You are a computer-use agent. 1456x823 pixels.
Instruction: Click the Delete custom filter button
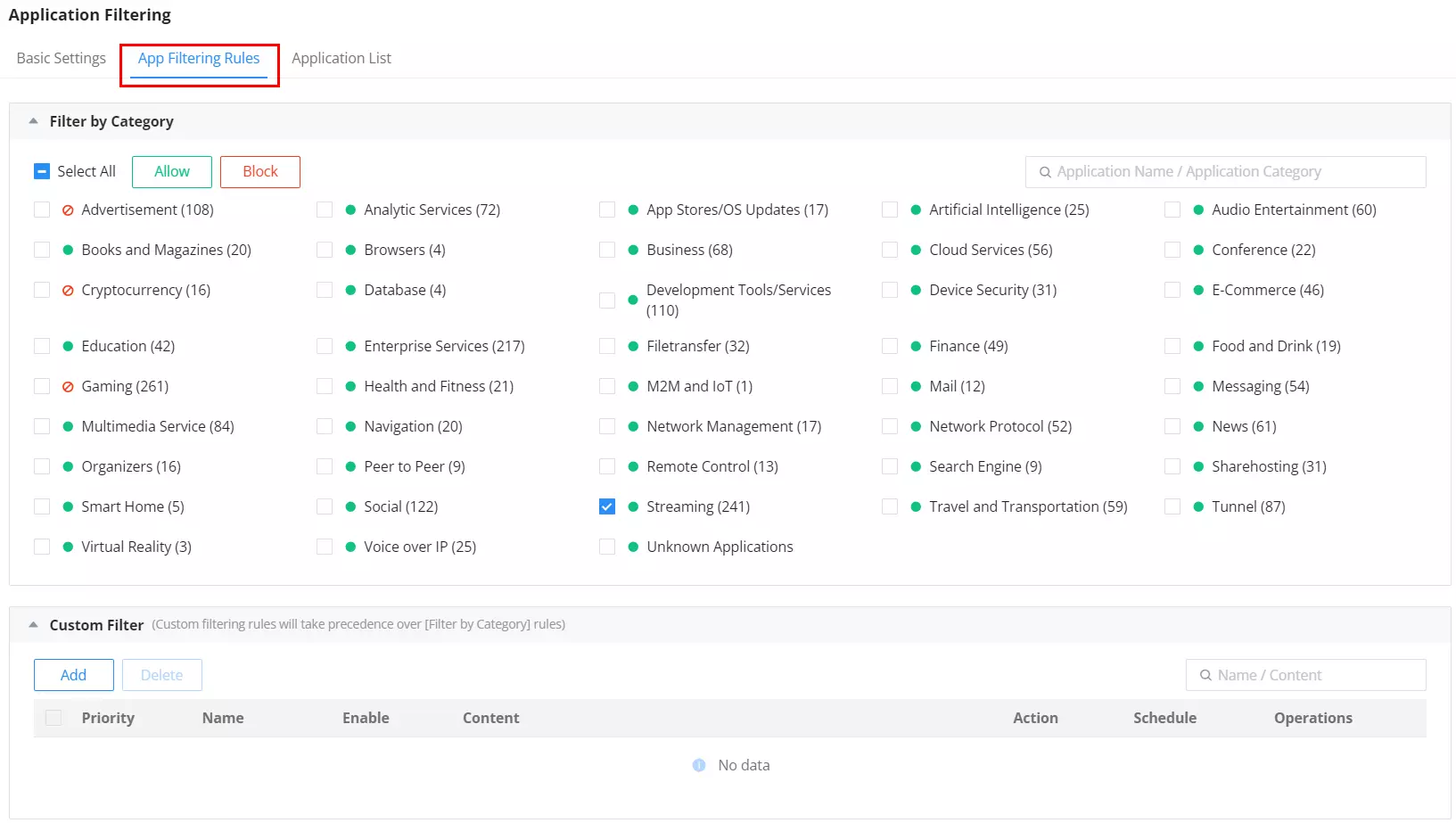click(x=162, y=675)
